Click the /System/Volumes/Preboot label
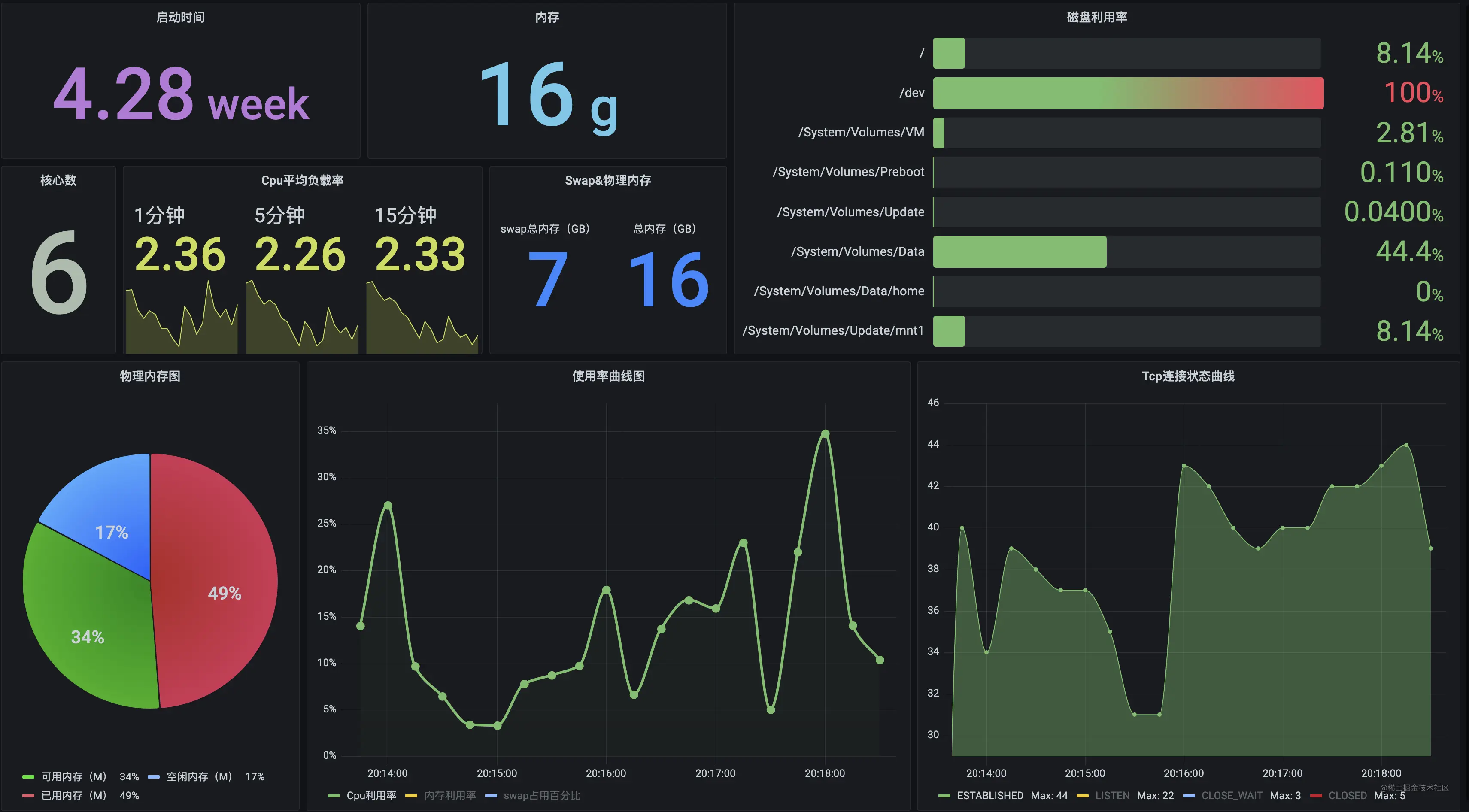This screenshot has height=812, width=1469. (x=848, y=172)
